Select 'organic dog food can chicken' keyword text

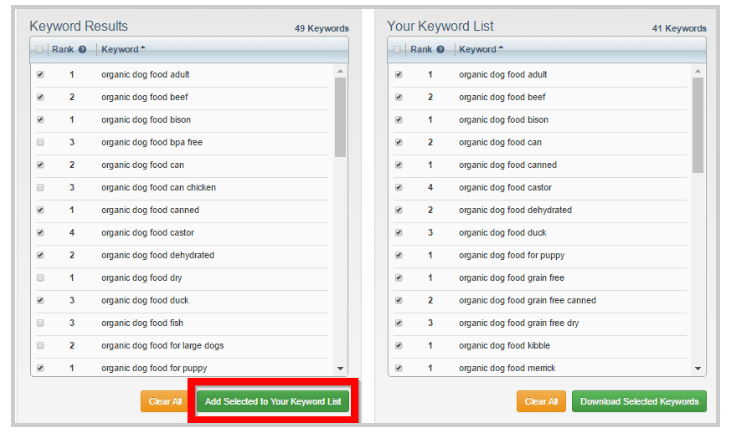tap(158, 187)
